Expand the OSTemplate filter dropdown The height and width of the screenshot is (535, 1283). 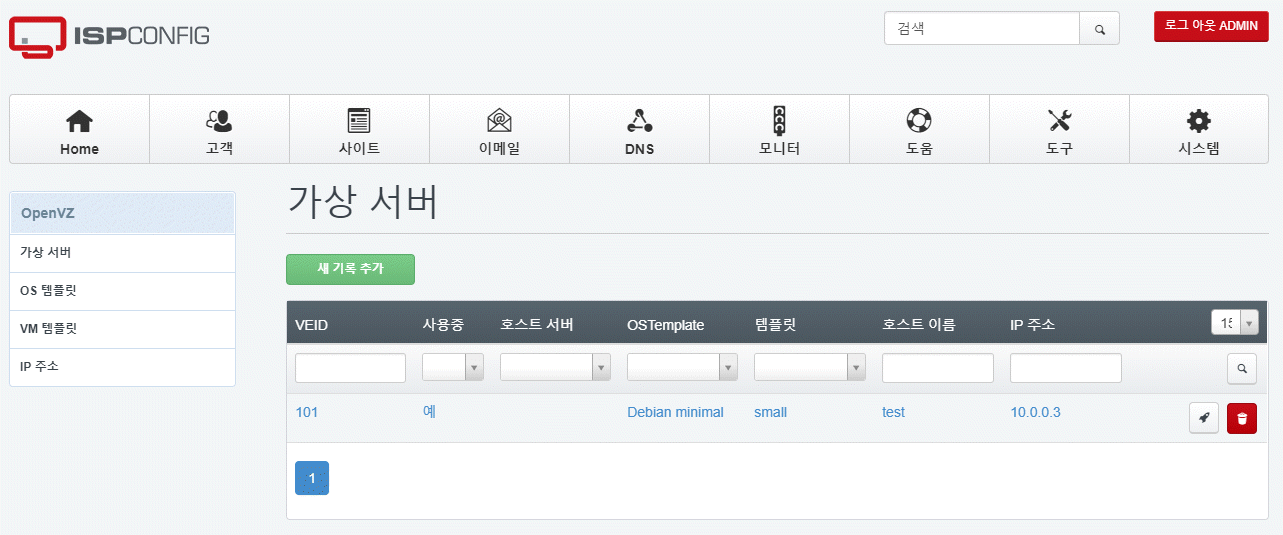pos(682,368)
